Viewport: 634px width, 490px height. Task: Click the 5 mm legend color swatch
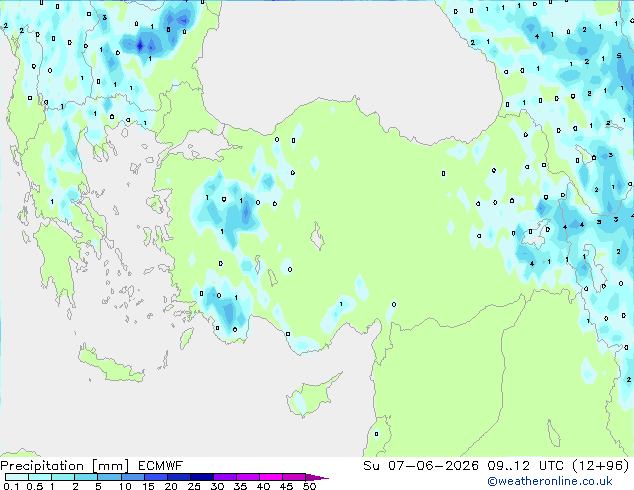pos(109,477)
